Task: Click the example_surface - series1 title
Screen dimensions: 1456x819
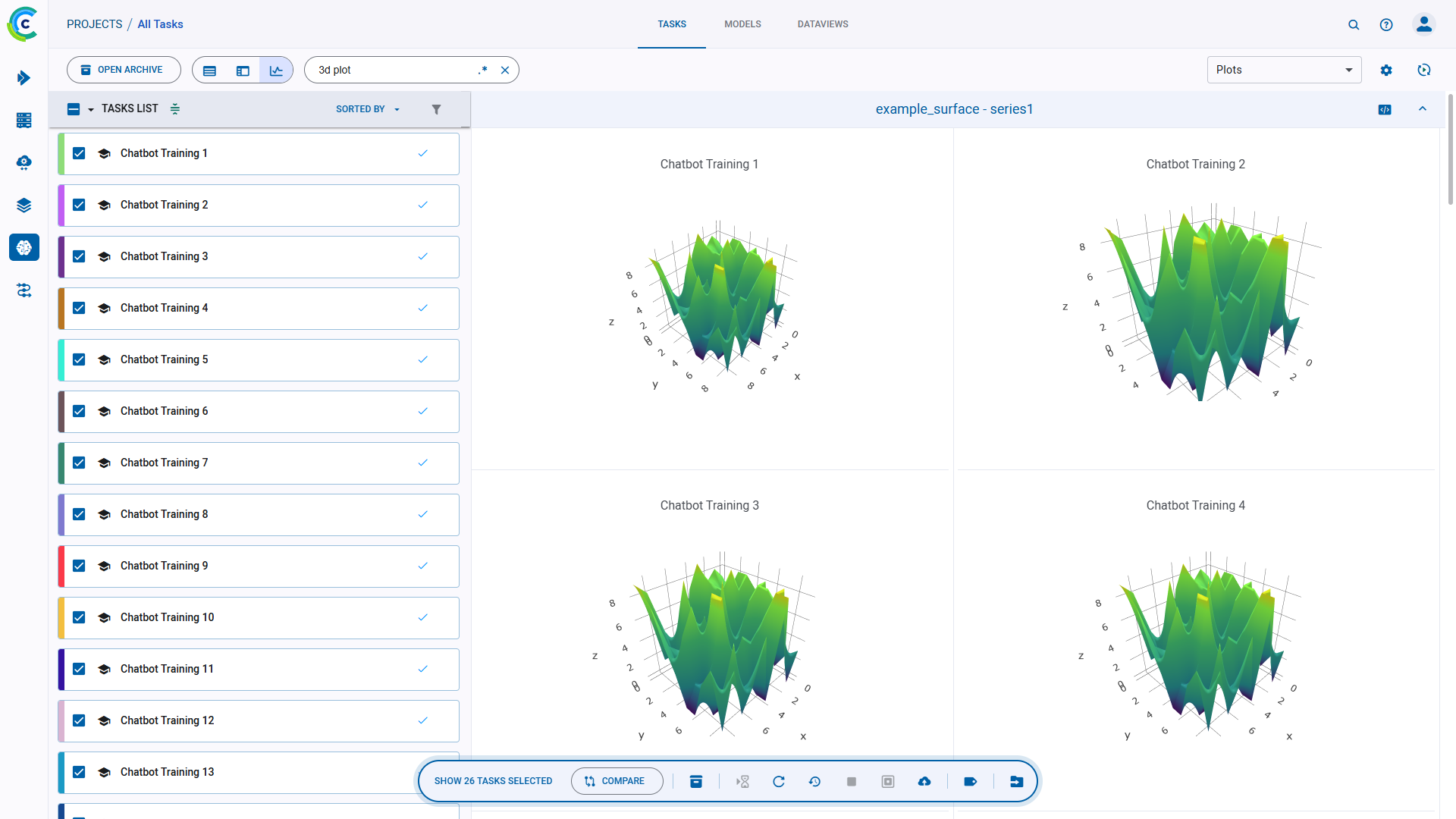Action: pyautogui.click(x=954, y=109)
